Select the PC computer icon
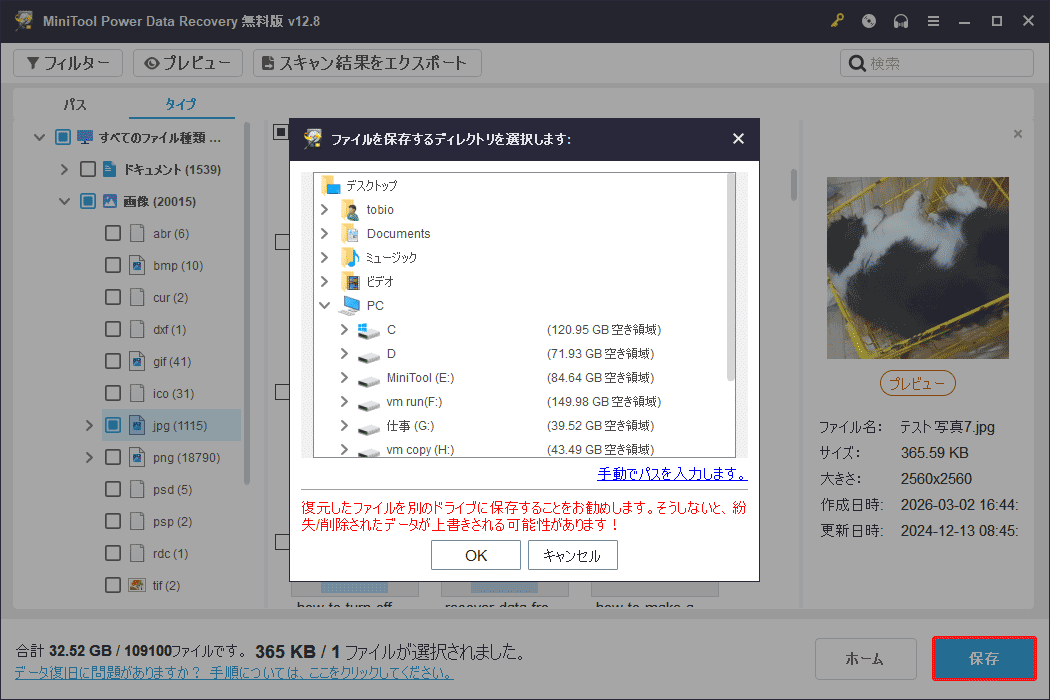This screenshot has height=700, width=1050. 350,305
